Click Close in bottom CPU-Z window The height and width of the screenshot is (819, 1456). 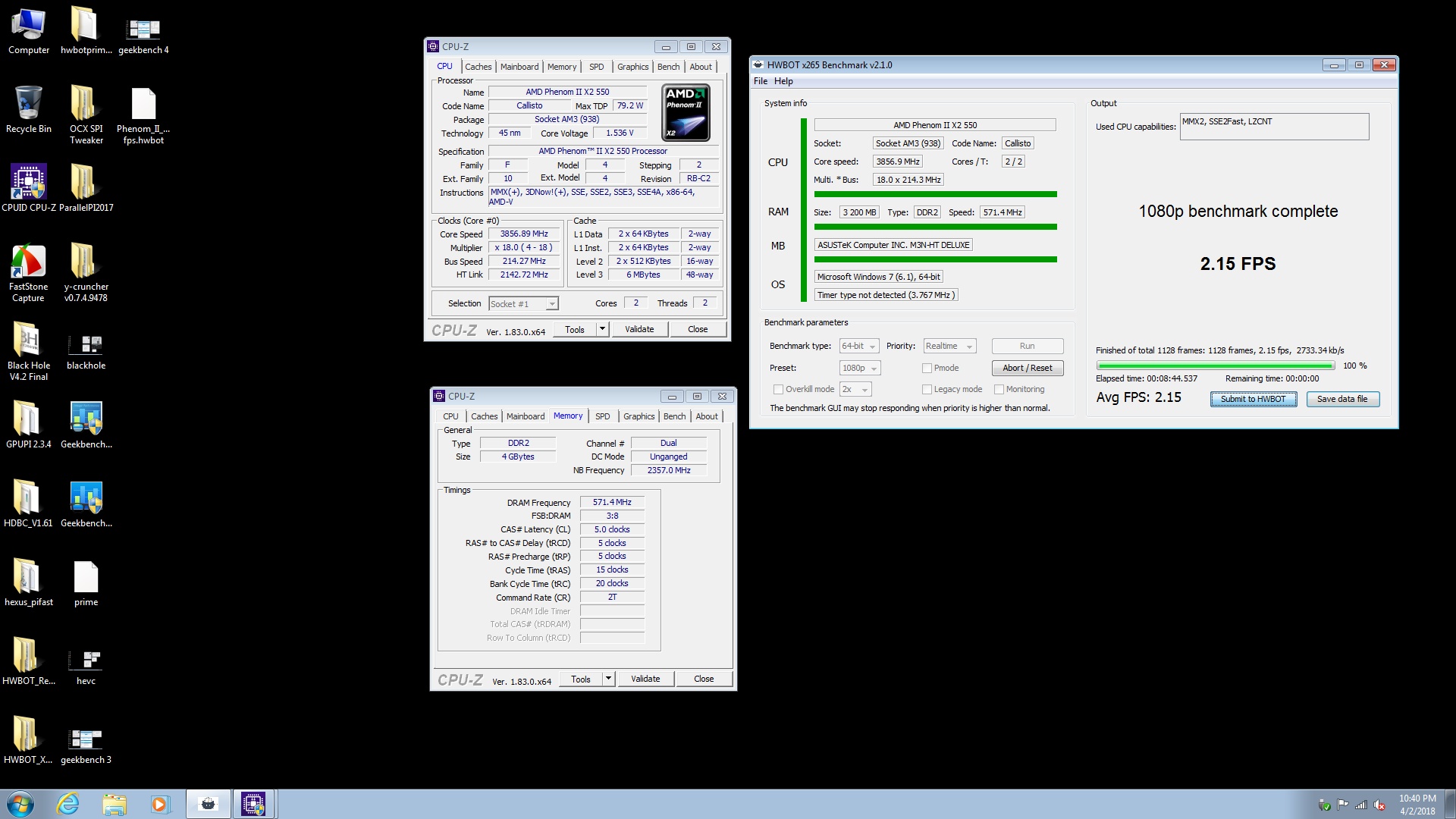[704, 679]
